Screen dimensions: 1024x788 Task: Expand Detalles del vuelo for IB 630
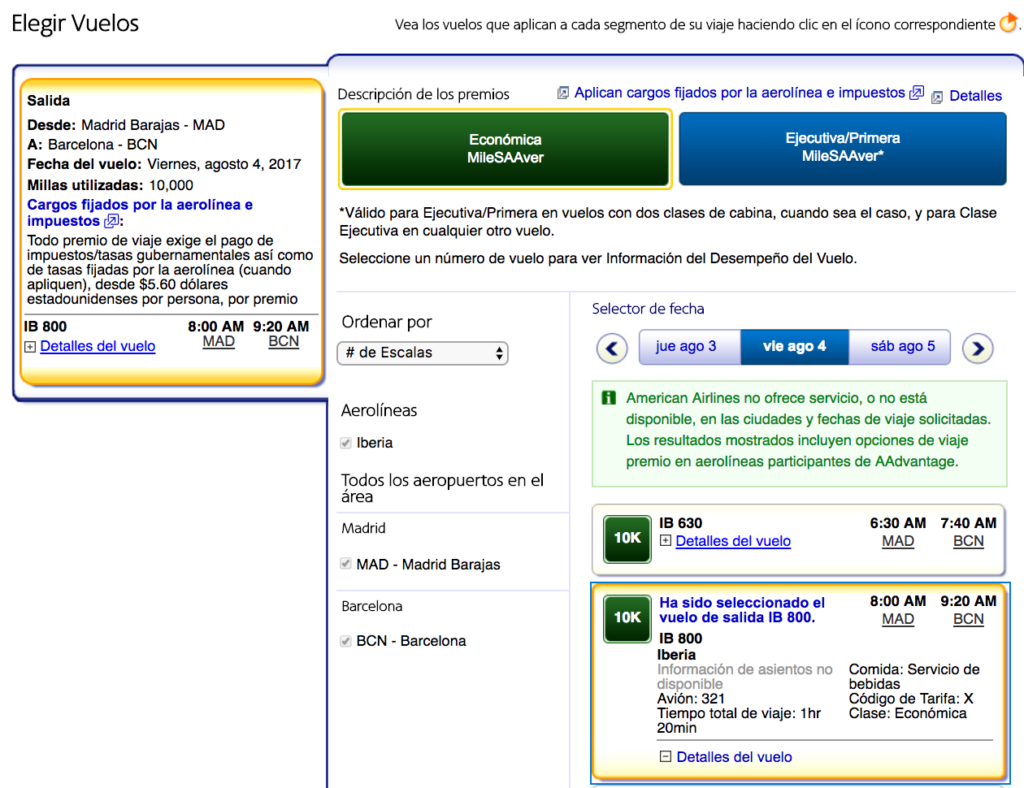point(665,541)
